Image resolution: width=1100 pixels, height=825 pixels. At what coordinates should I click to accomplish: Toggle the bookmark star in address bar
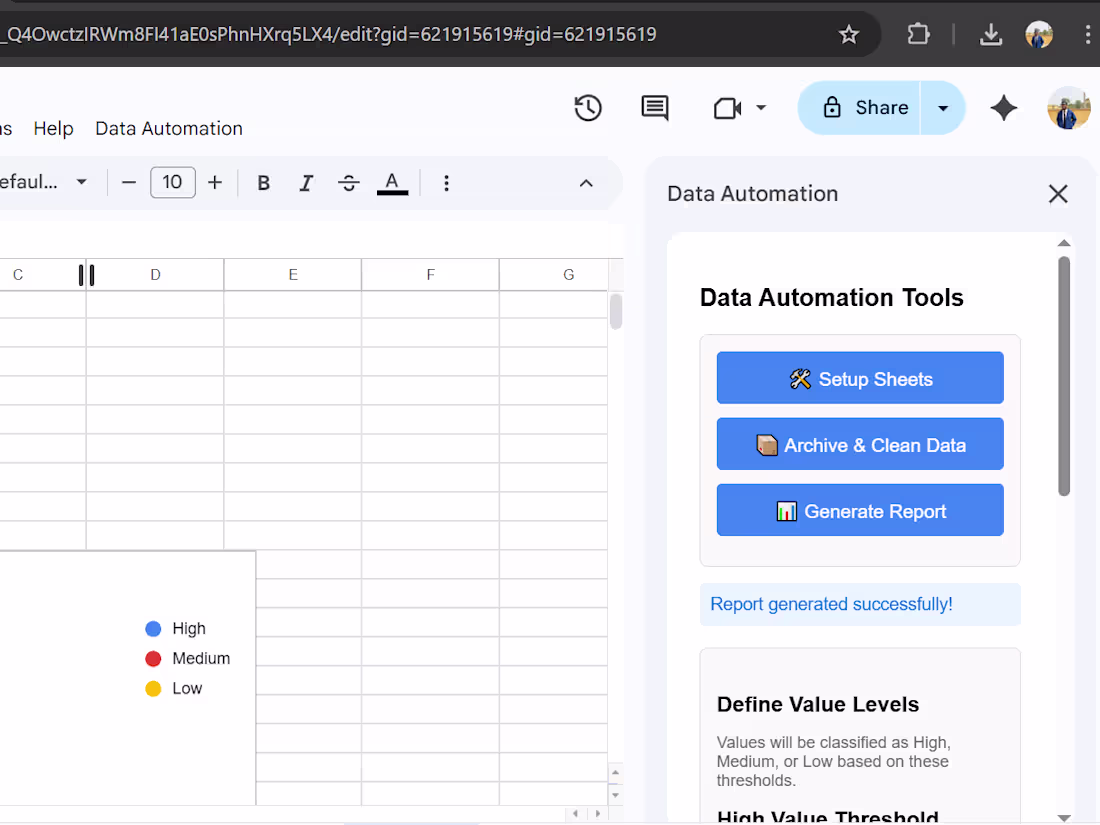pyautogui.click(x=849, y=33)
